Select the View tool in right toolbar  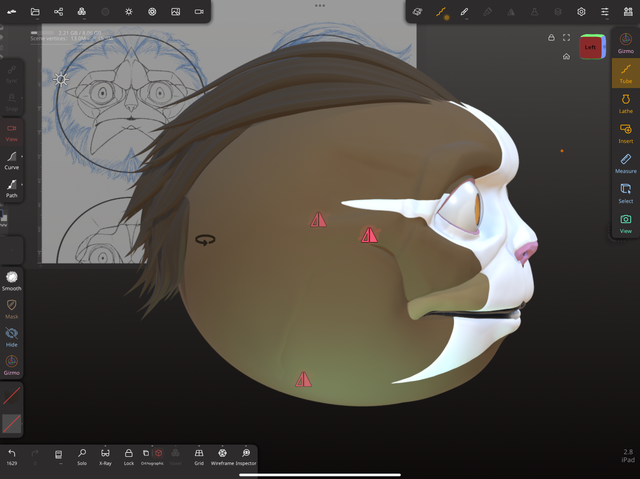[x=625, y=224]
